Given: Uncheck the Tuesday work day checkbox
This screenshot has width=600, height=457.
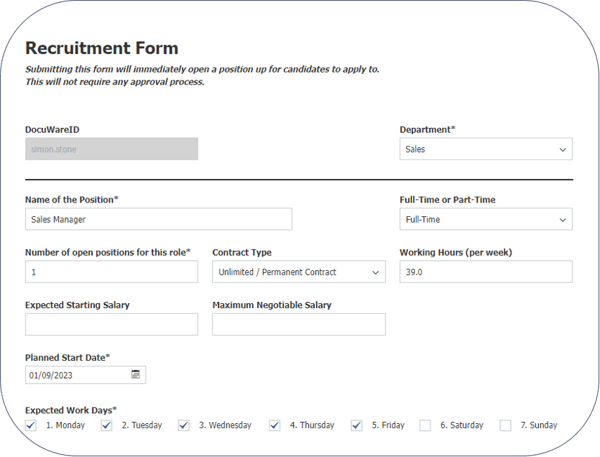Looking at the screenshot, I should (x=107, y=425).
